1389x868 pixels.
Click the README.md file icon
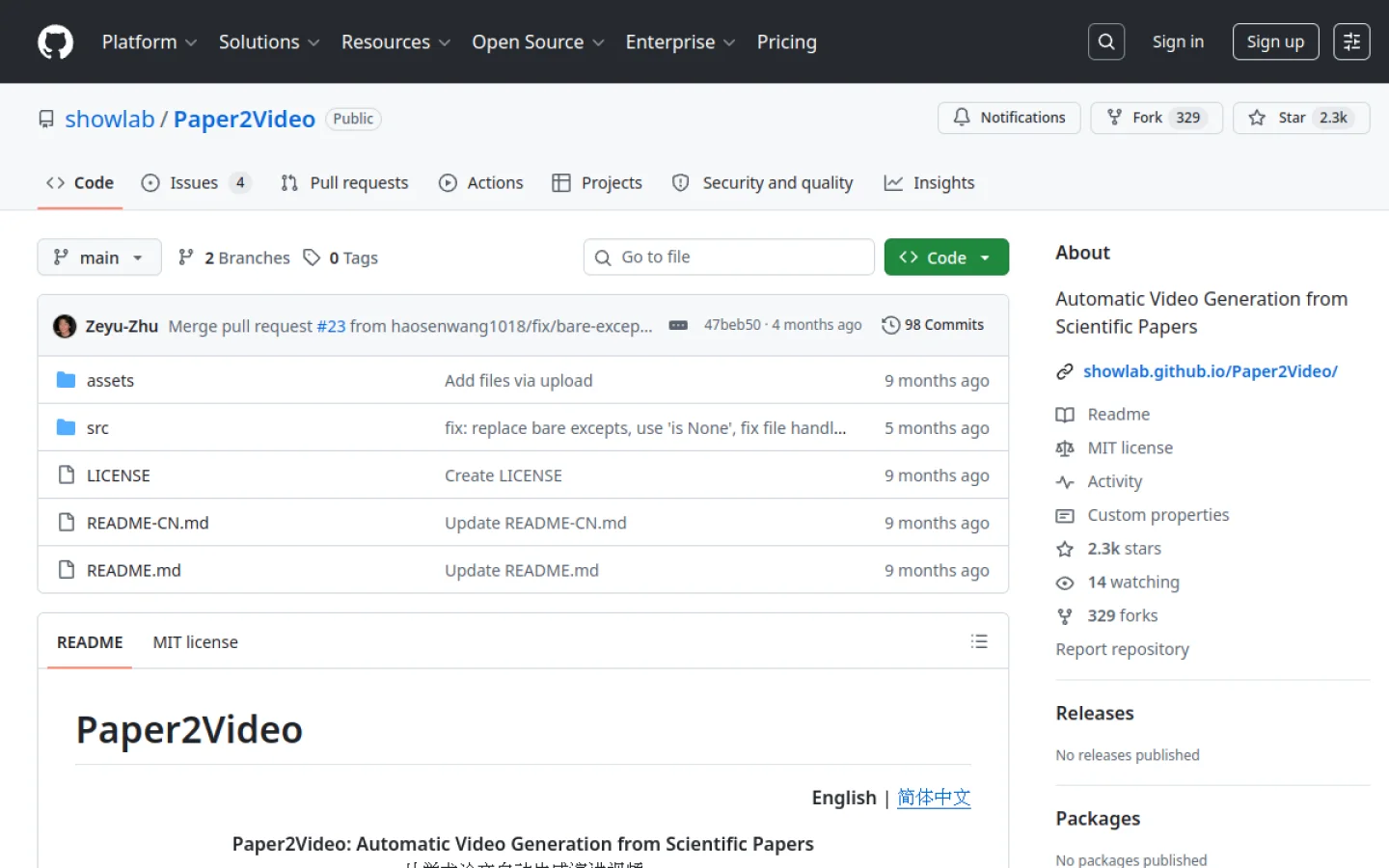66,569
